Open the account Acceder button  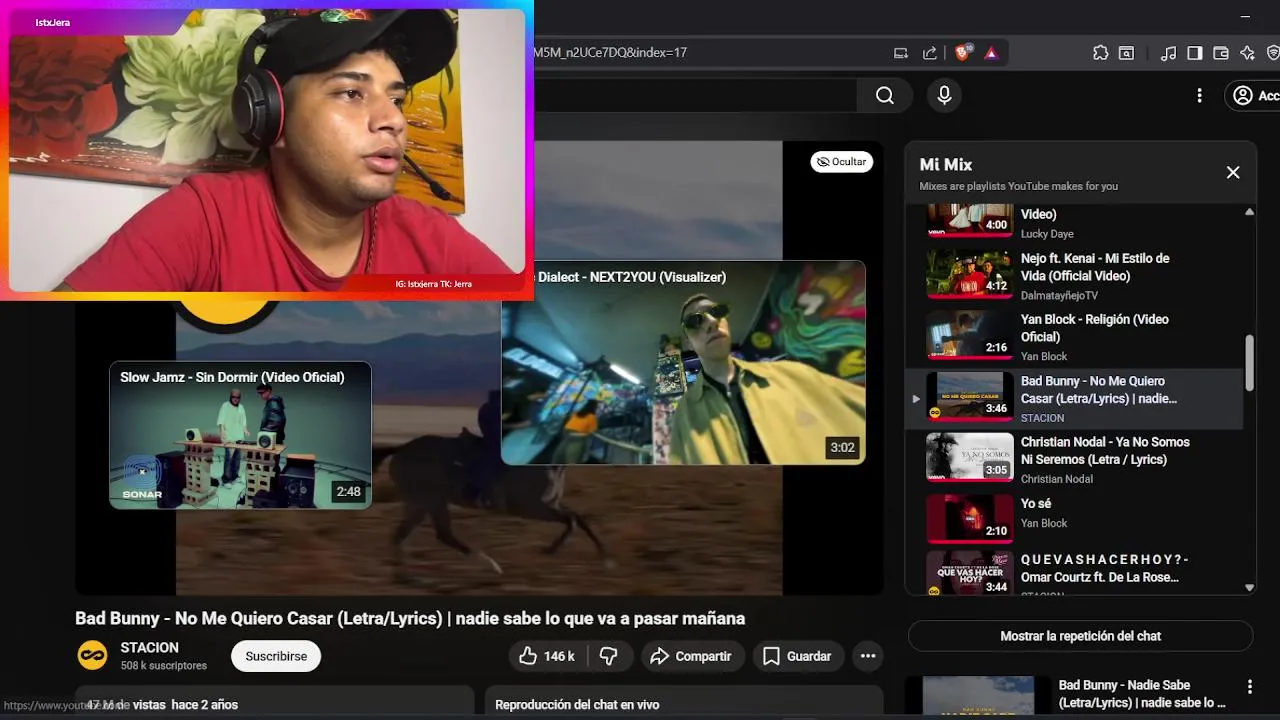click(1254, 95)
